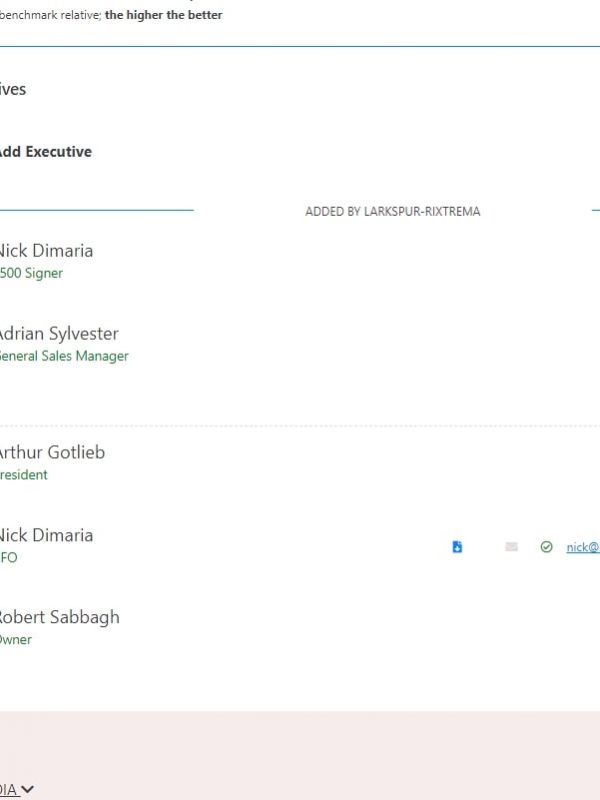
Task: Click the CFO title label
Action: click(x=9, y=558)
